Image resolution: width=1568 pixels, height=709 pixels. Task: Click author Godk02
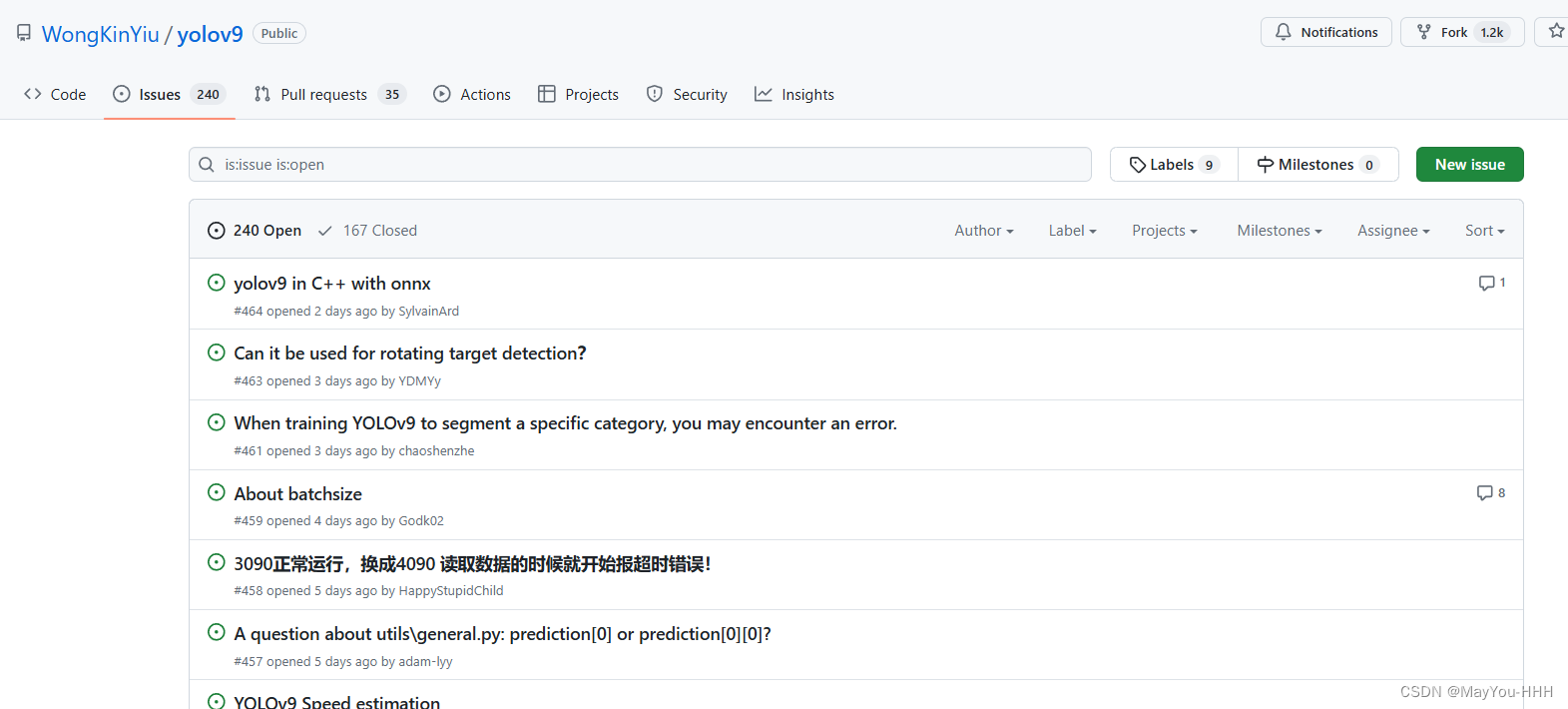pyautogui.click(x=421, y=521)
